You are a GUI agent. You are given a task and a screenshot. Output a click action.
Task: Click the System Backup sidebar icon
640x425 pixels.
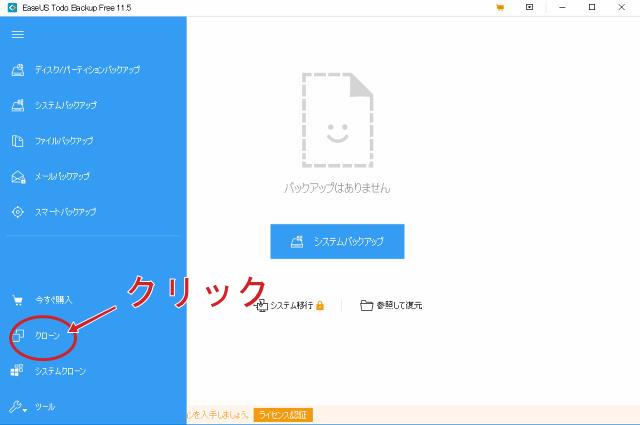[x=18, y=105]
